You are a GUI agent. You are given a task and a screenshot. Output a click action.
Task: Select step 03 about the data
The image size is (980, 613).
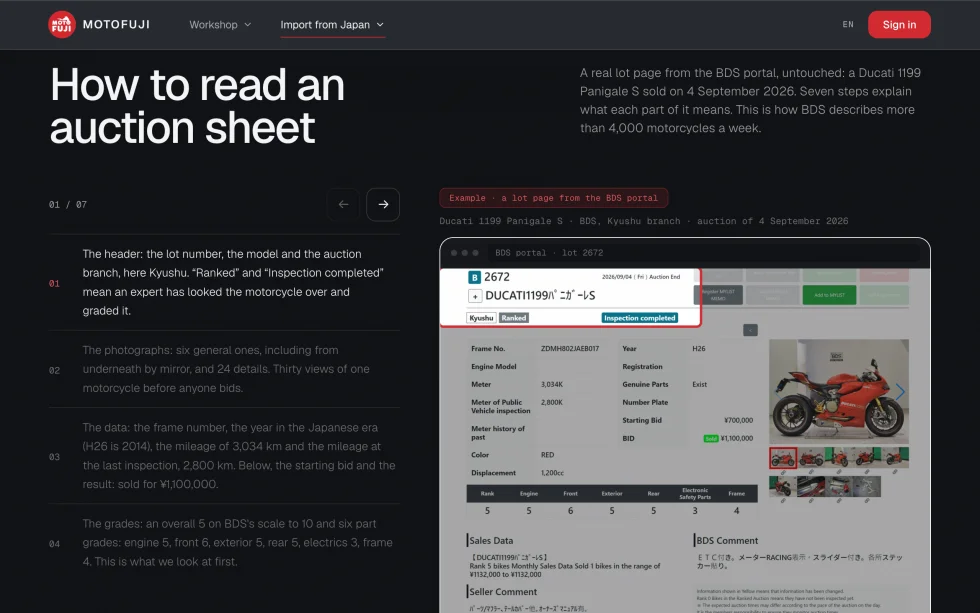[224, 456]
